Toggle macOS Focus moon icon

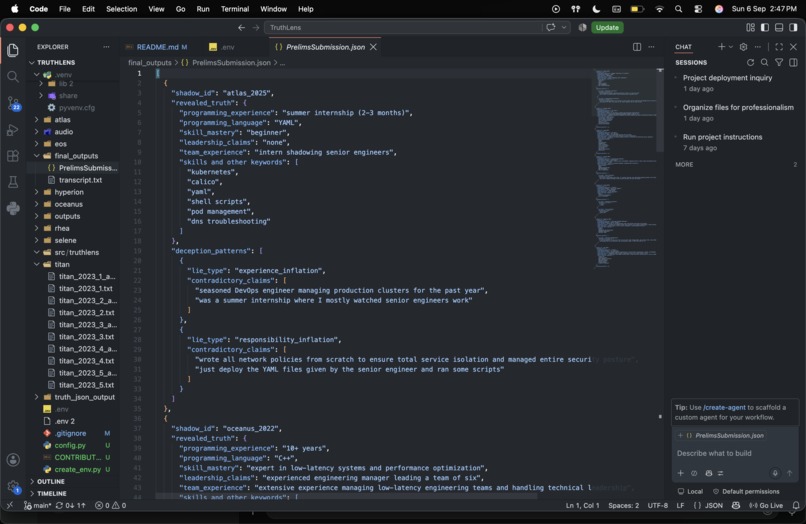click(x=596, y=9)
